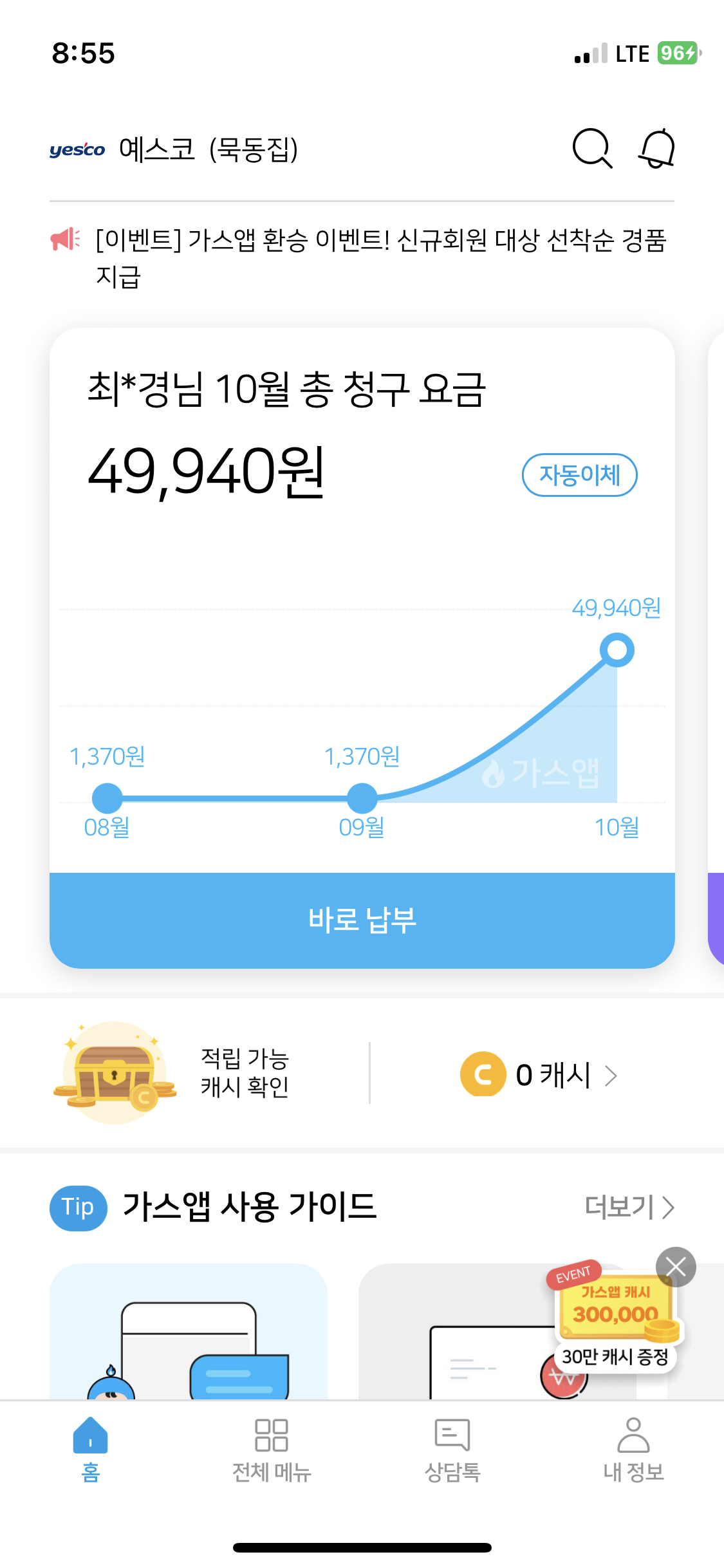Tap the red megaphone announcement icon
724x1568 pixels.
[65, 239]
